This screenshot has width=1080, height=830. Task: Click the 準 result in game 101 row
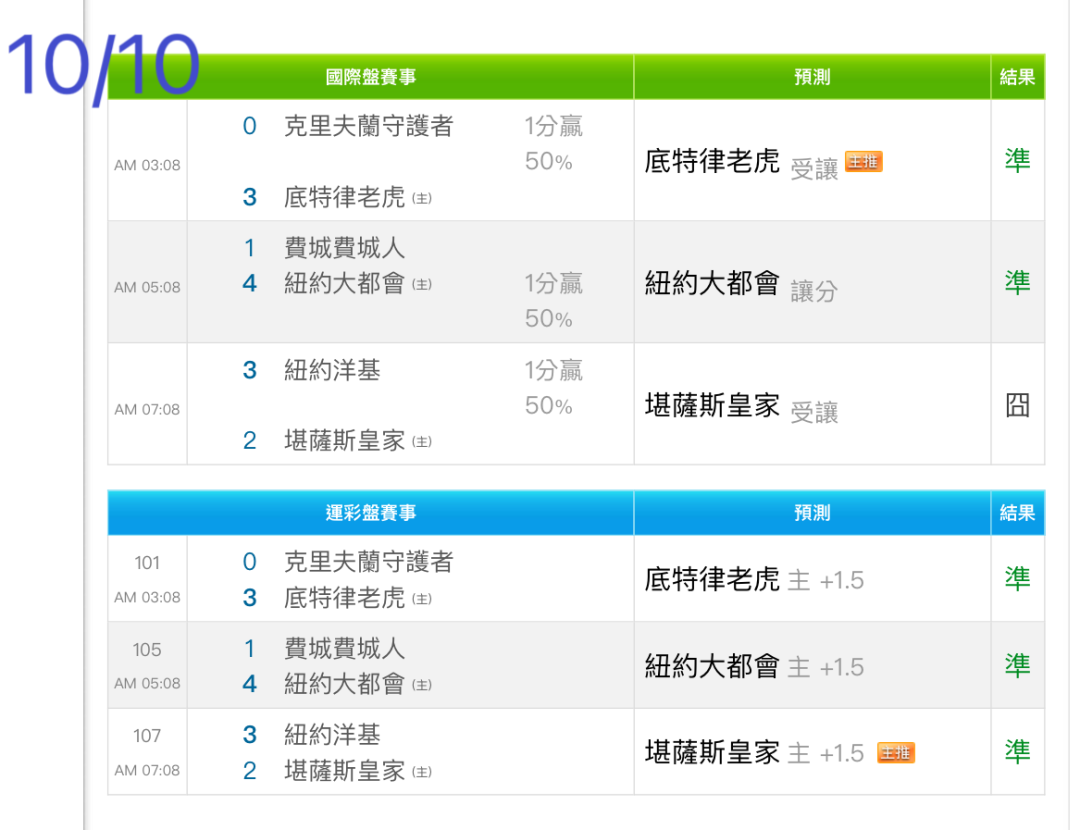1017,579
